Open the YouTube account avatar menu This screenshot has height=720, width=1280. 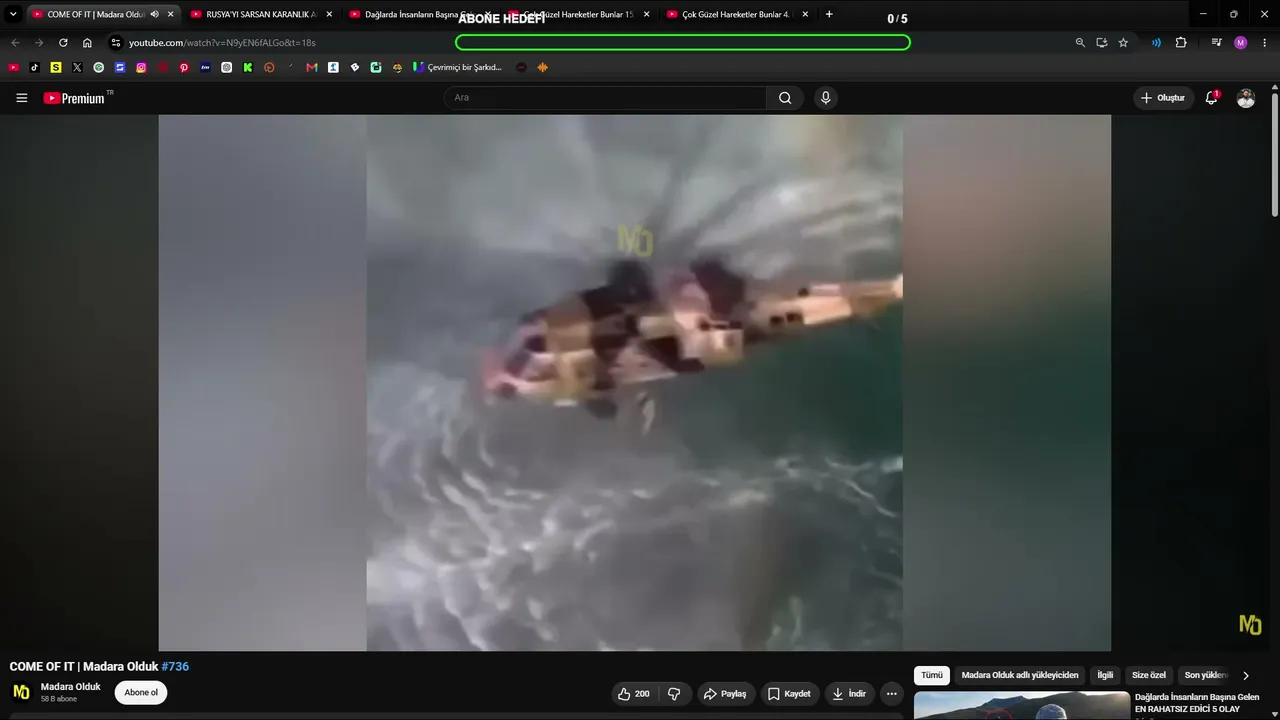point(1246,98)
